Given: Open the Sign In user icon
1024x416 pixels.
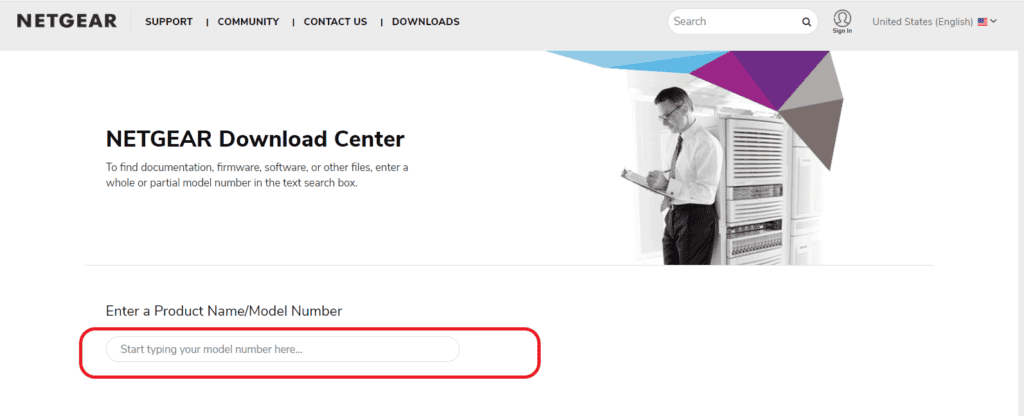Looking at the screenshot, I should point(842,22).
